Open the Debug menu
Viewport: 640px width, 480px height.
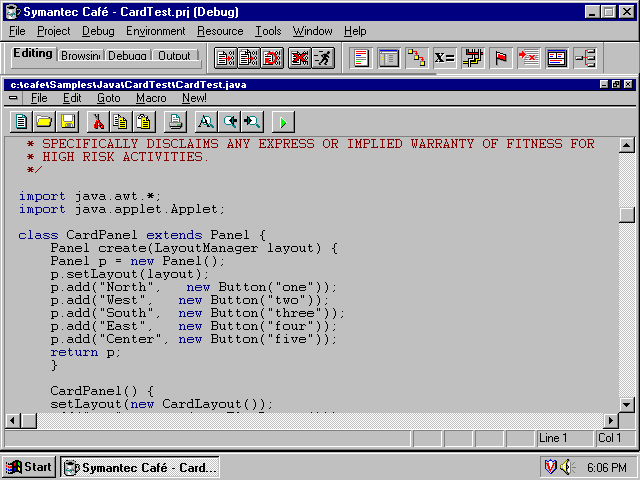tap(98, 31)
